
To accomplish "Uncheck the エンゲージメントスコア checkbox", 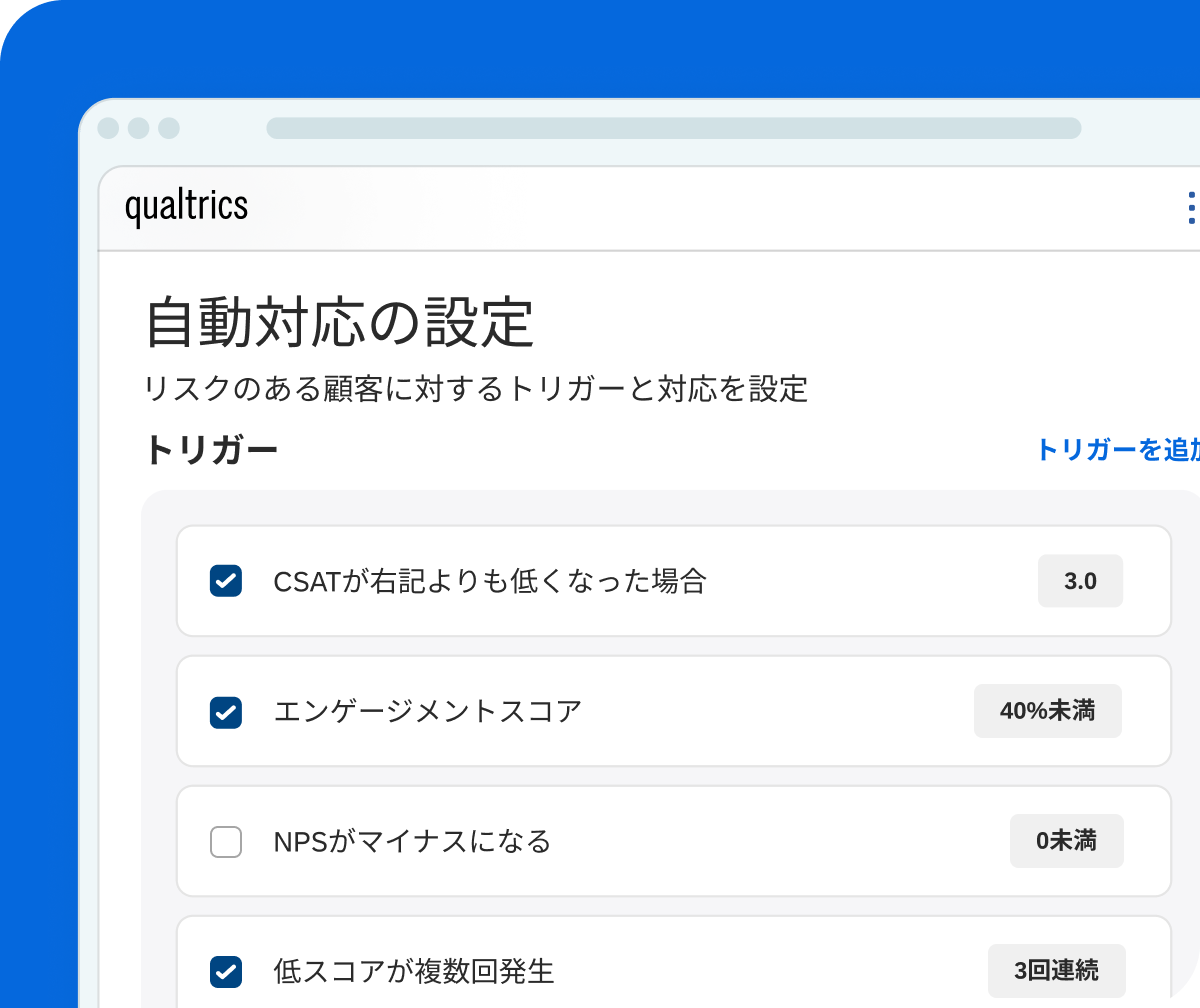I will 226,711.
